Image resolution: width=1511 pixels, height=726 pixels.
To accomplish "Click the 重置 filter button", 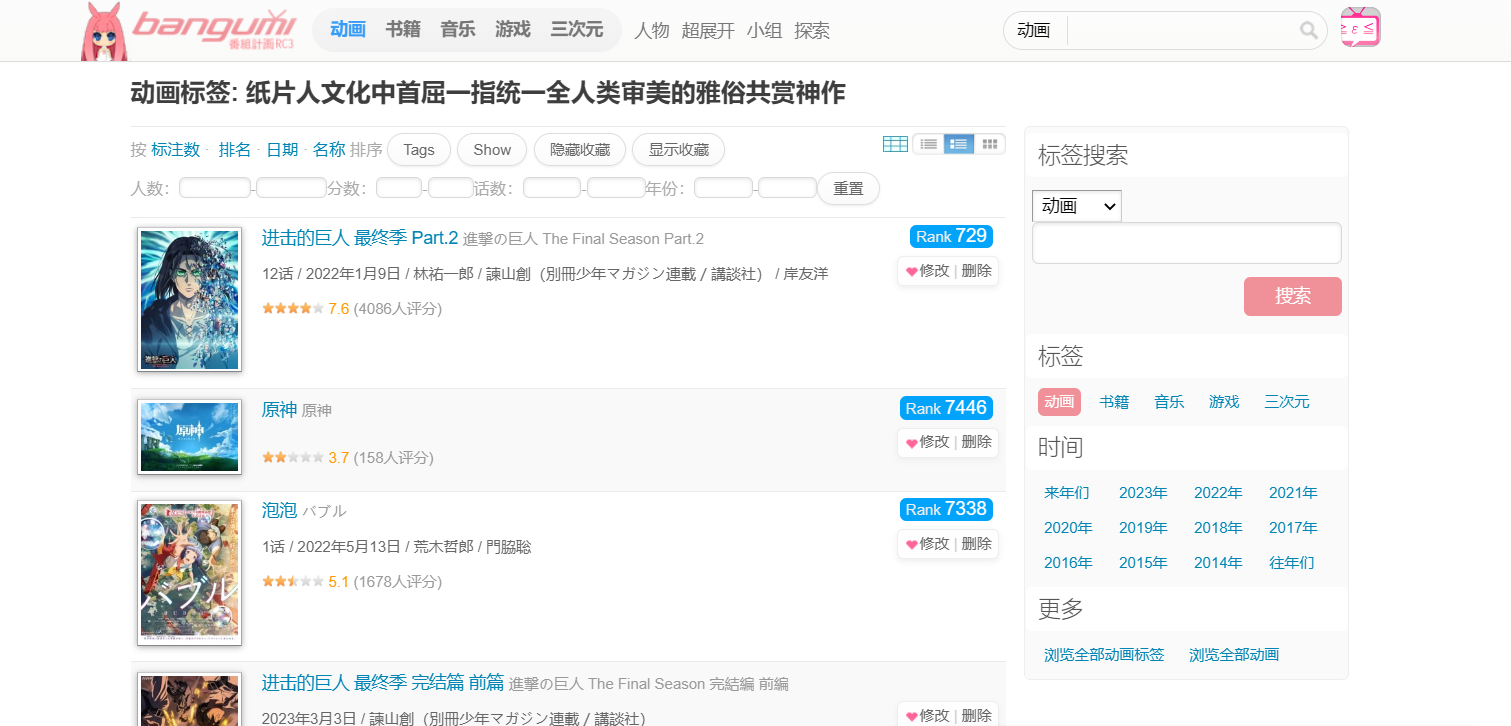I will point(848,189).
